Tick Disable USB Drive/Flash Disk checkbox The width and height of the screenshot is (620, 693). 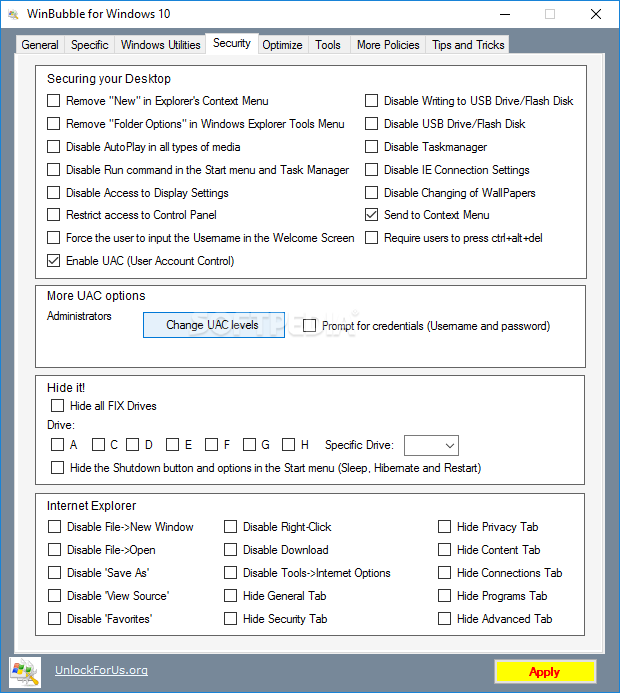click(x=371, y=124)
